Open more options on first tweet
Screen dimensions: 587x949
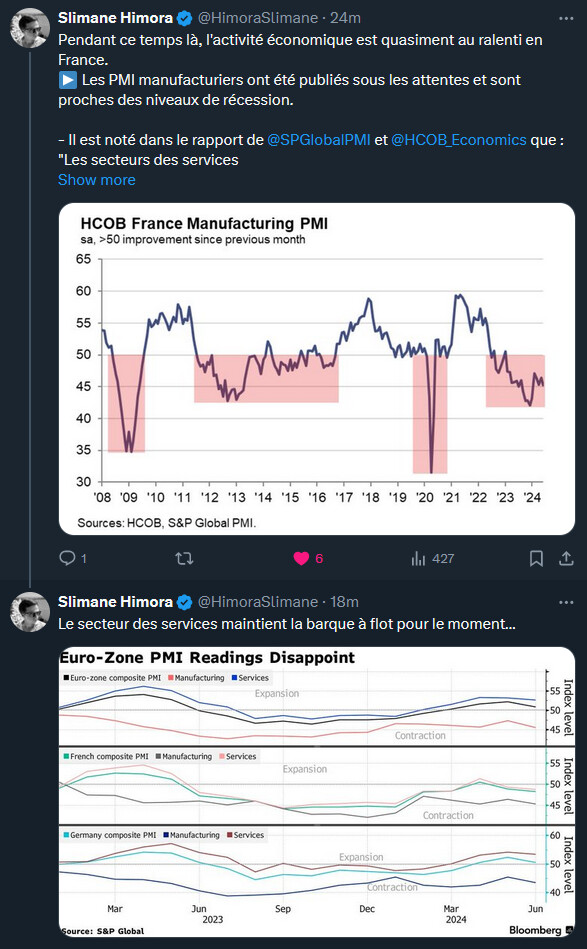(x=566, y=19)
